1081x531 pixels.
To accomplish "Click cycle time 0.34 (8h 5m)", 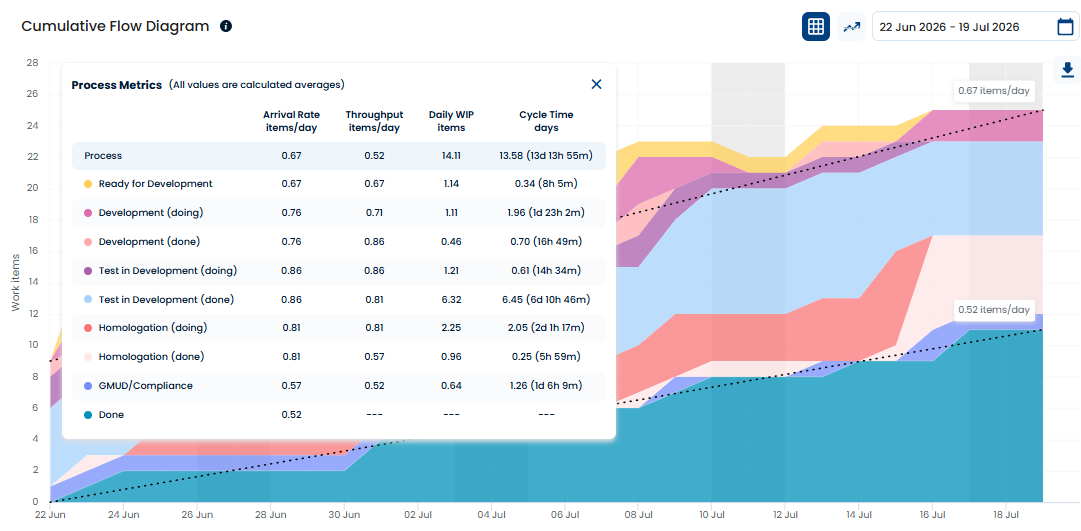I will click(x=546, y=184).
